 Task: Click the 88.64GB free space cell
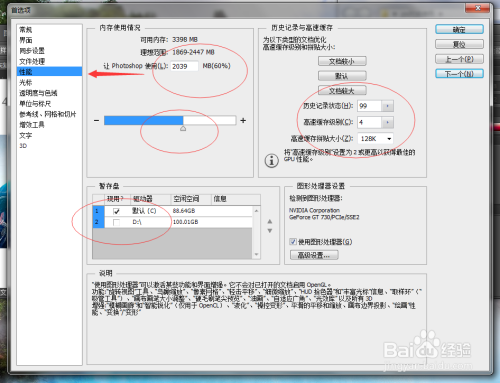tap(184, 211)
